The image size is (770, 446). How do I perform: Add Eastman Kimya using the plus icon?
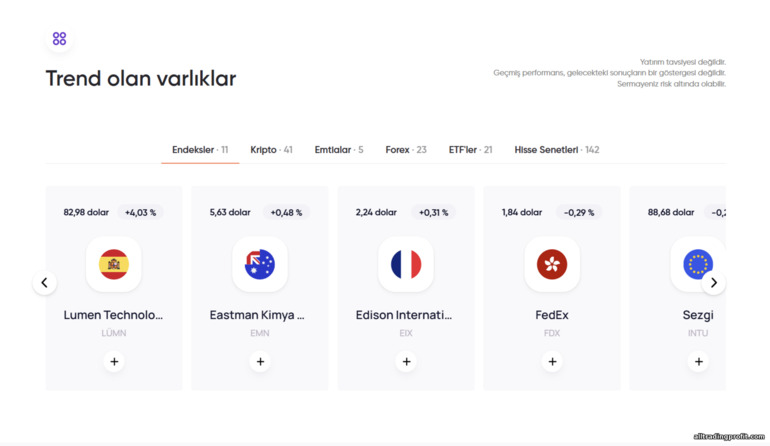(260, 362)
